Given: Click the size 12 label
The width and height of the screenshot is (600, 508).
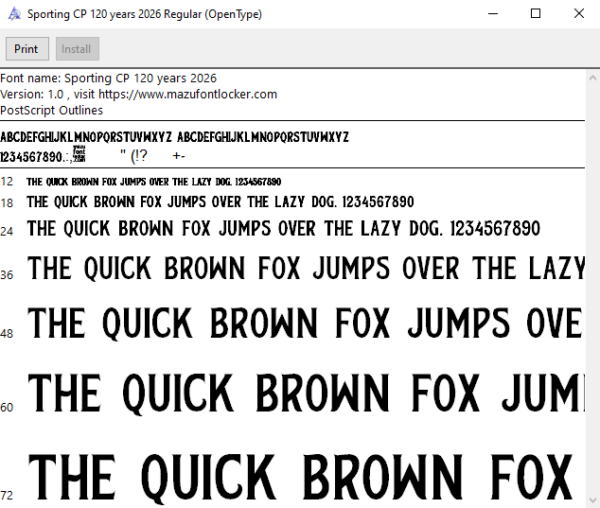Looking at the screenshot, I should tap(7, 181).
